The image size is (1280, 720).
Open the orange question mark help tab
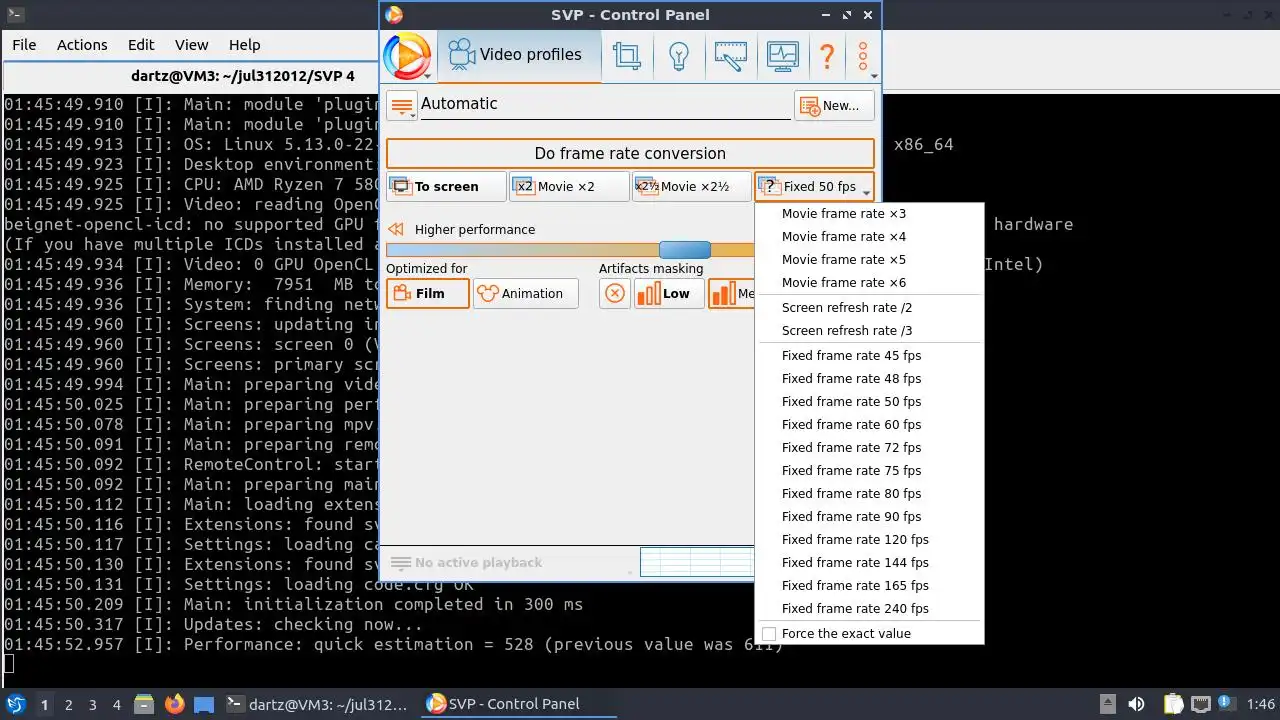(827, 55)
